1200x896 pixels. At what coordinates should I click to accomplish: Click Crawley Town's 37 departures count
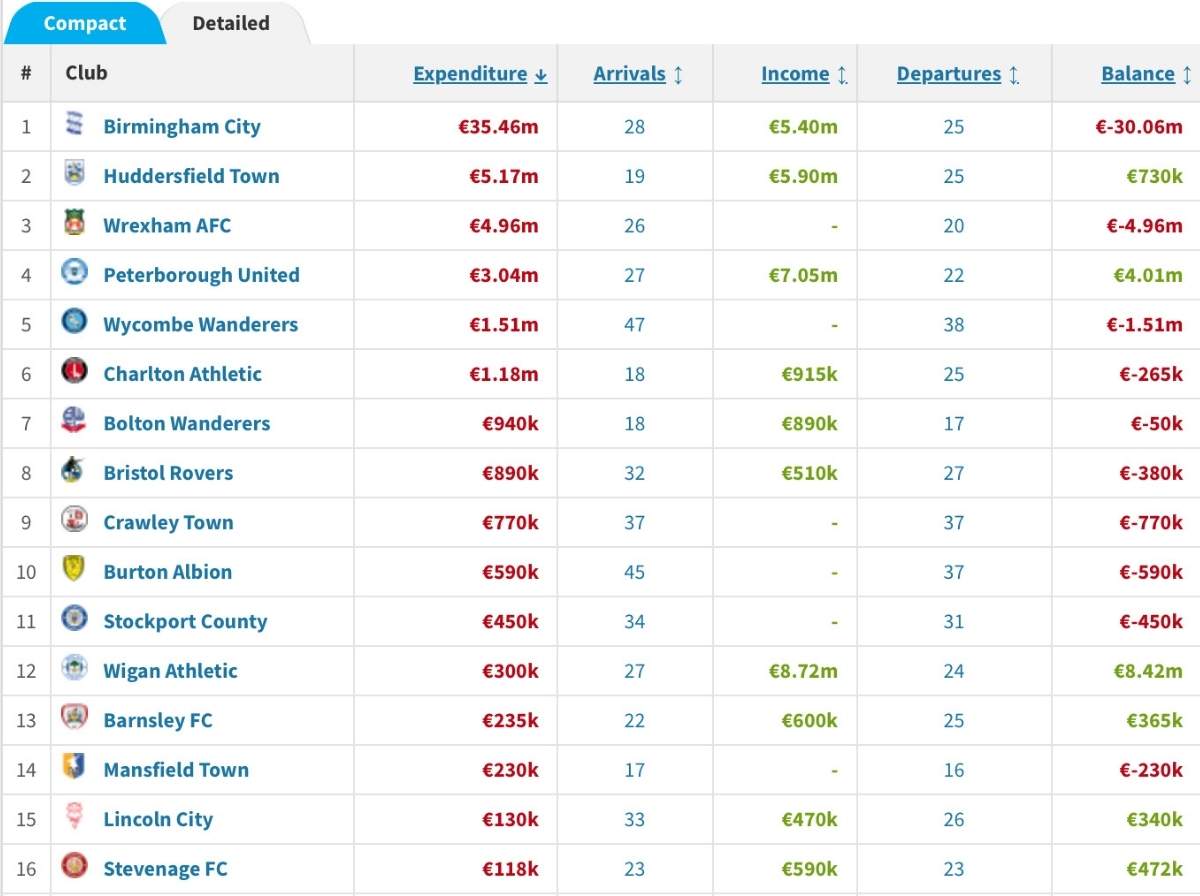(954, 523)
